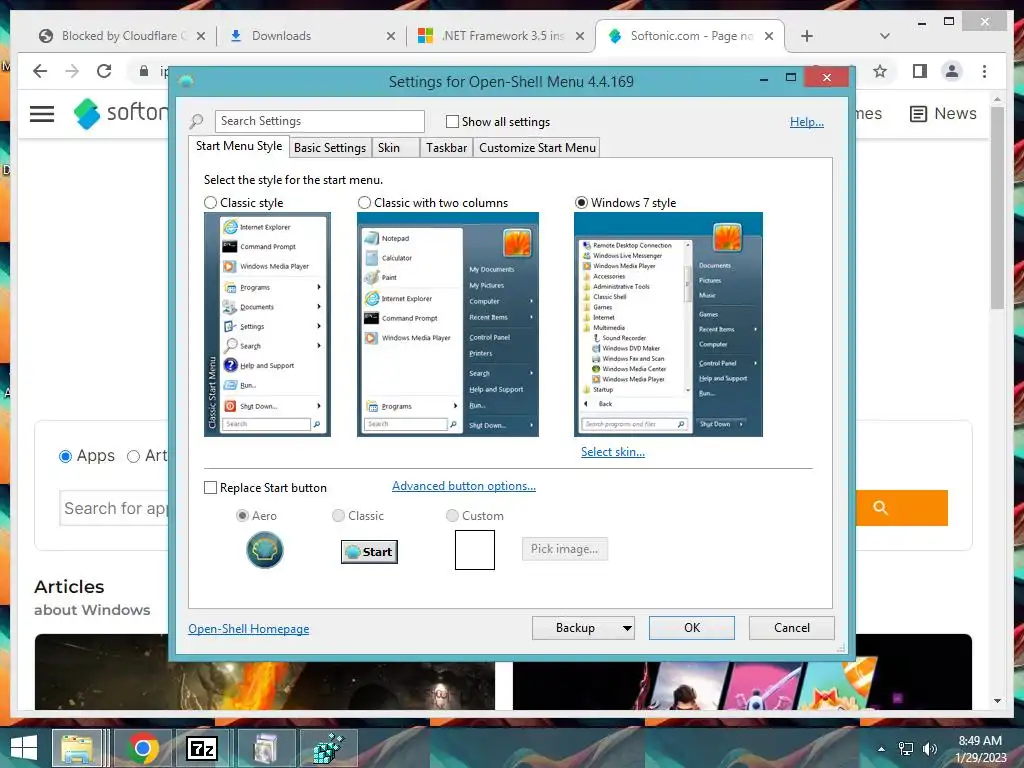Image resolution: width=1024 pixels, height=768 pixels.
Task: Go back in Chrome browser
Action: [40, 71]
